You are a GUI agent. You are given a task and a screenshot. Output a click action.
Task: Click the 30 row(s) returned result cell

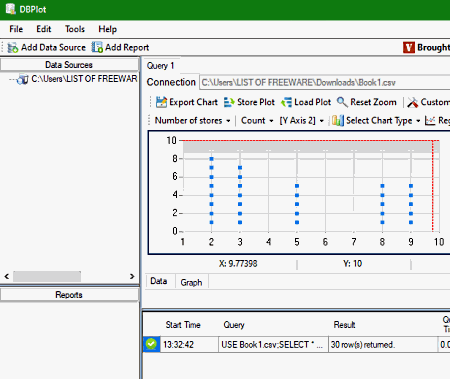coord(383,344)
